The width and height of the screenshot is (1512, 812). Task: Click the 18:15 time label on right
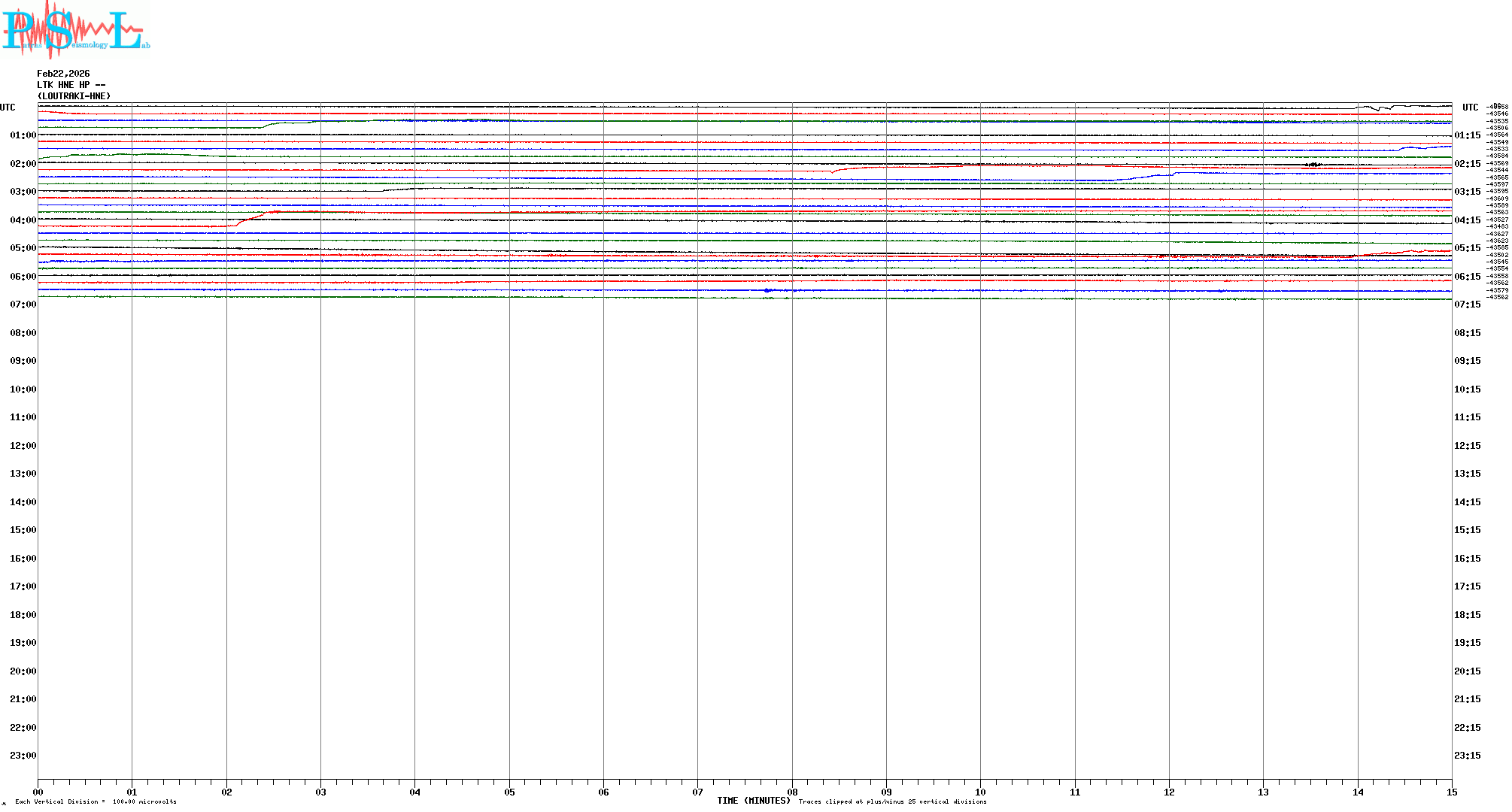click(1467, 615)
